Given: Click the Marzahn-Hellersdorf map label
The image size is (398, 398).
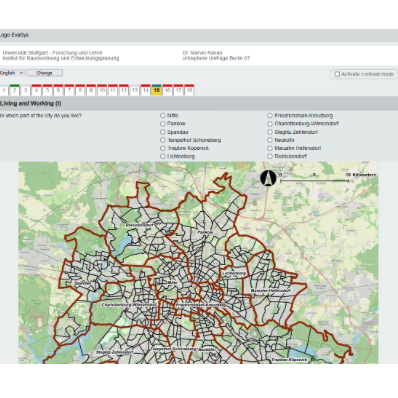Looking at the screenshot, I should click(271, 290).
